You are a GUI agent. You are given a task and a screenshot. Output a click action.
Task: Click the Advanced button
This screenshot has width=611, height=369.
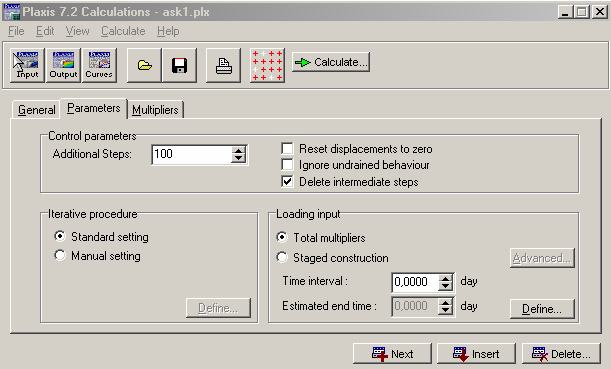point(542,258)
